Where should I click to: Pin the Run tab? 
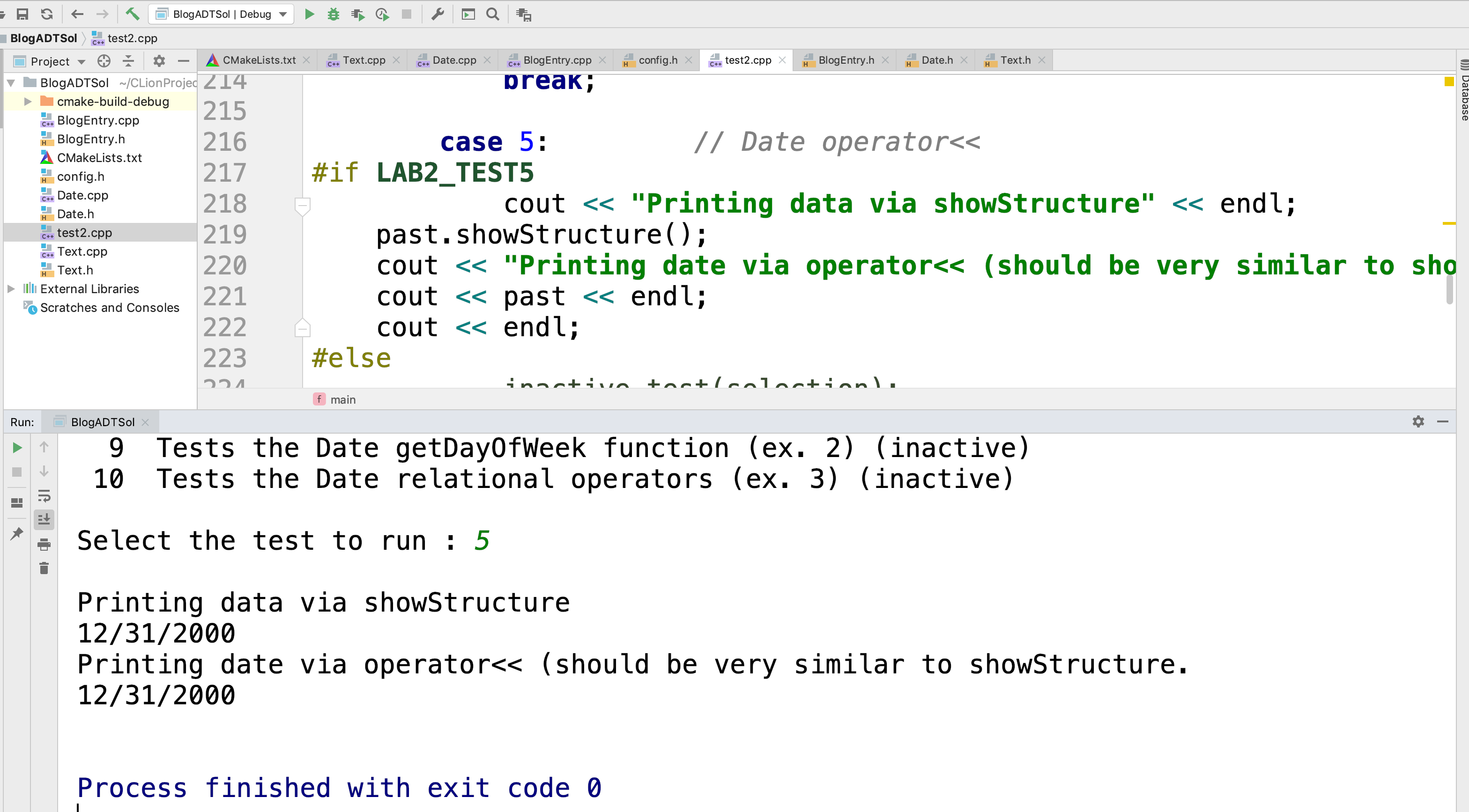[x=17, y=533]
